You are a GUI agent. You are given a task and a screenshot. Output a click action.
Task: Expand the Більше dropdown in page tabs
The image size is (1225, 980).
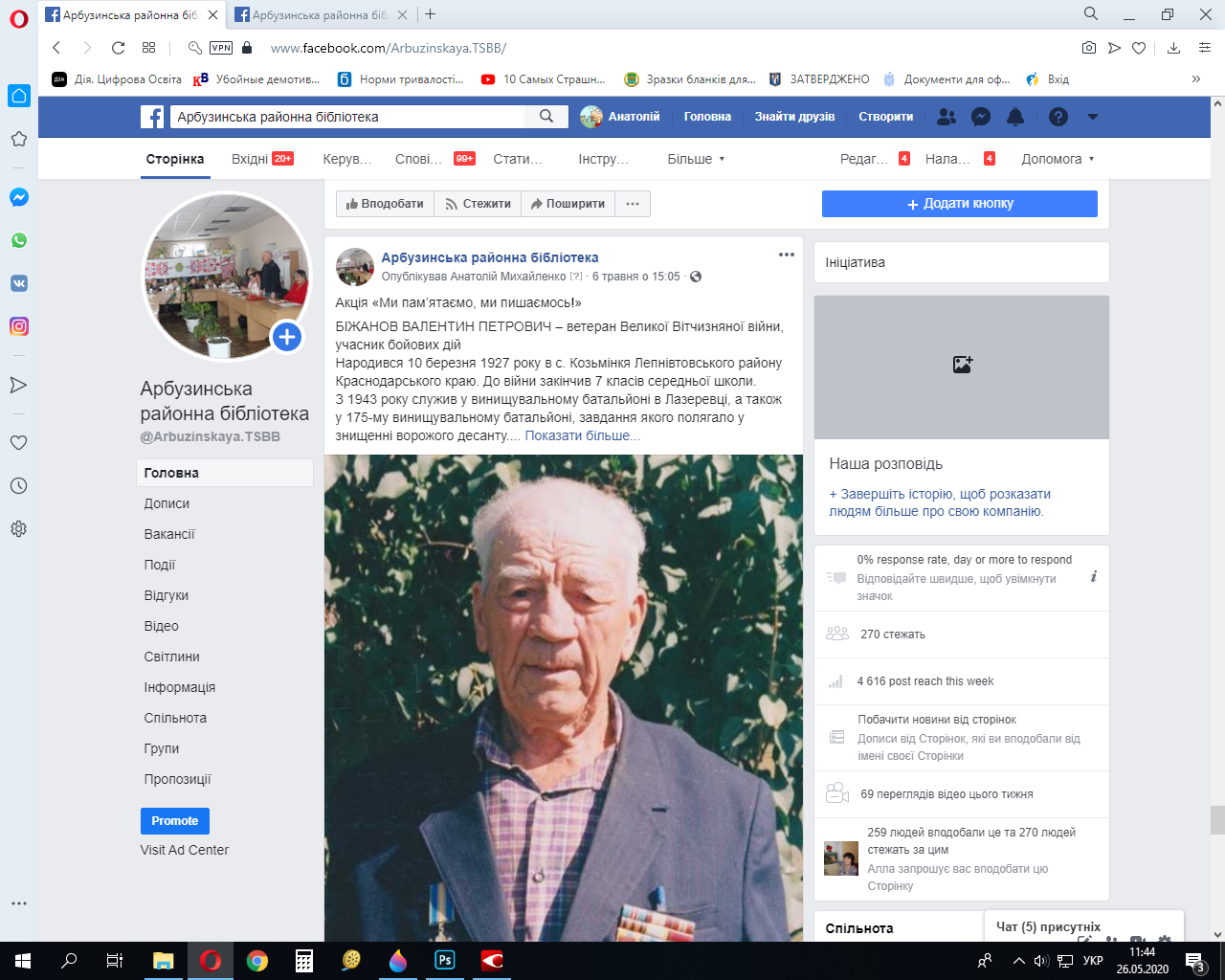696,159
